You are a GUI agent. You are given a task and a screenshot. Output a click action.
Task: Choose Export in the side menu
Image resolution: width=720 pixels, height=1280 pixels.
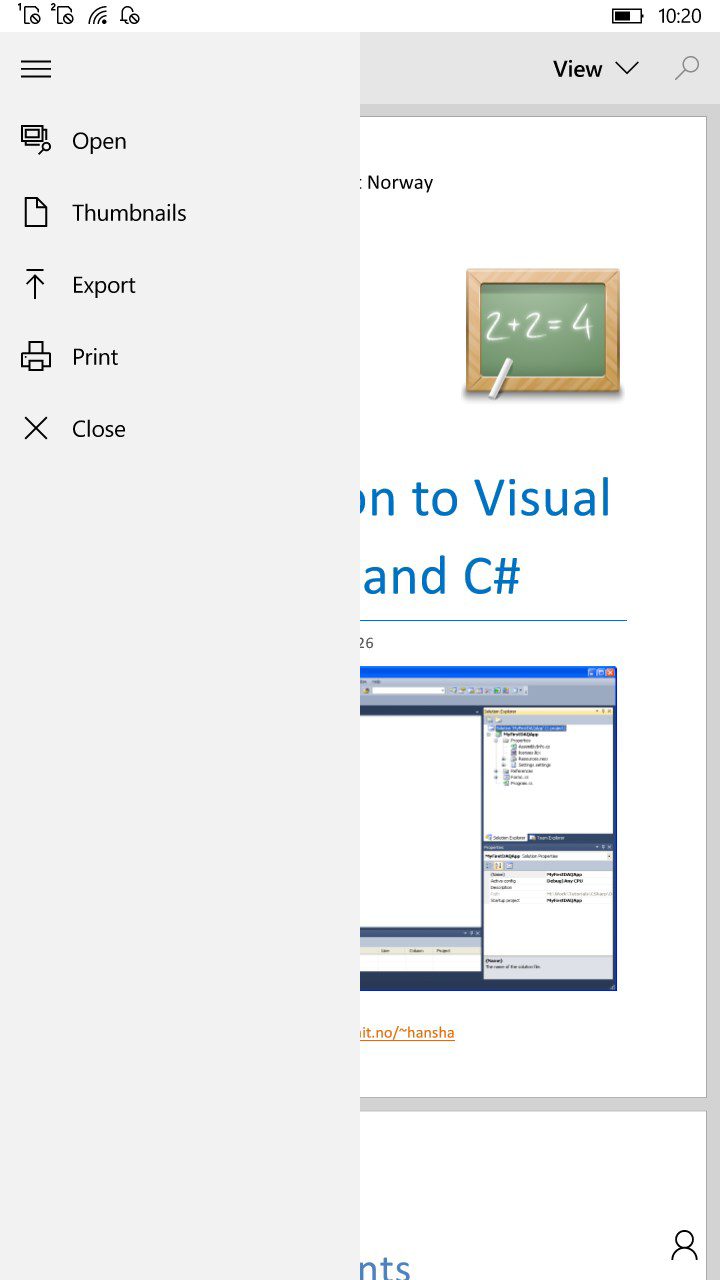[104, 285]
